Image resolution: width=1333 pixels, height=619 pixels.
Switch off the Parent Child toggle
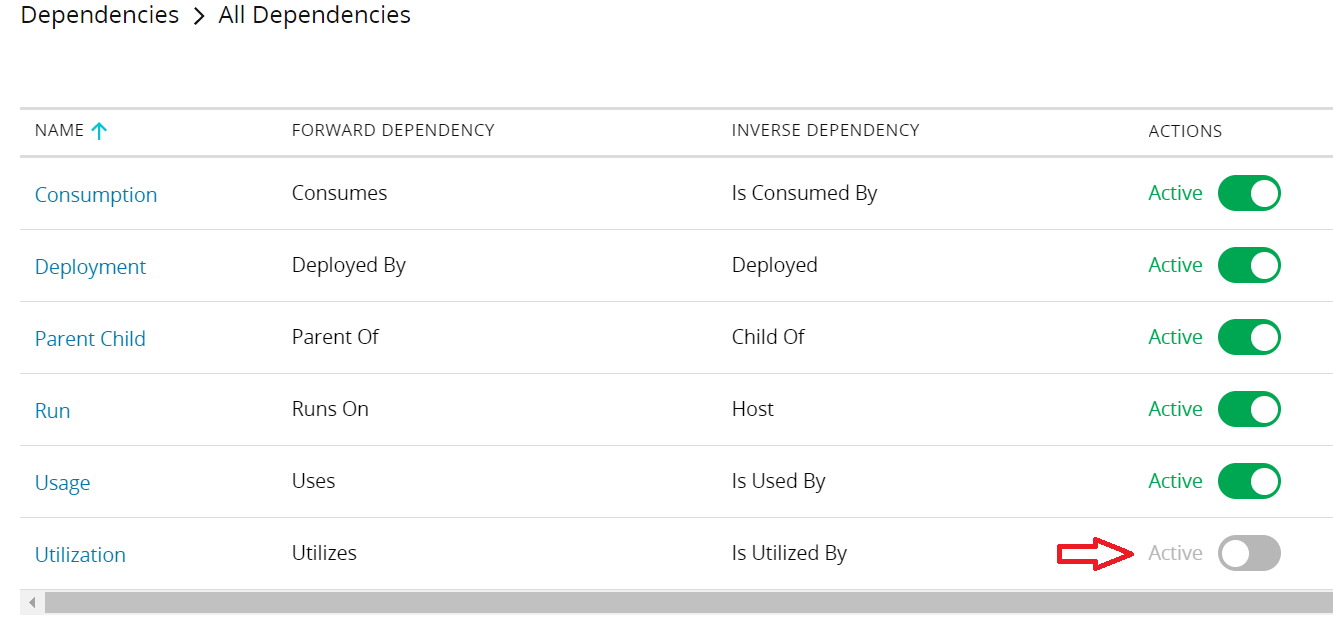pos(1249,338)
